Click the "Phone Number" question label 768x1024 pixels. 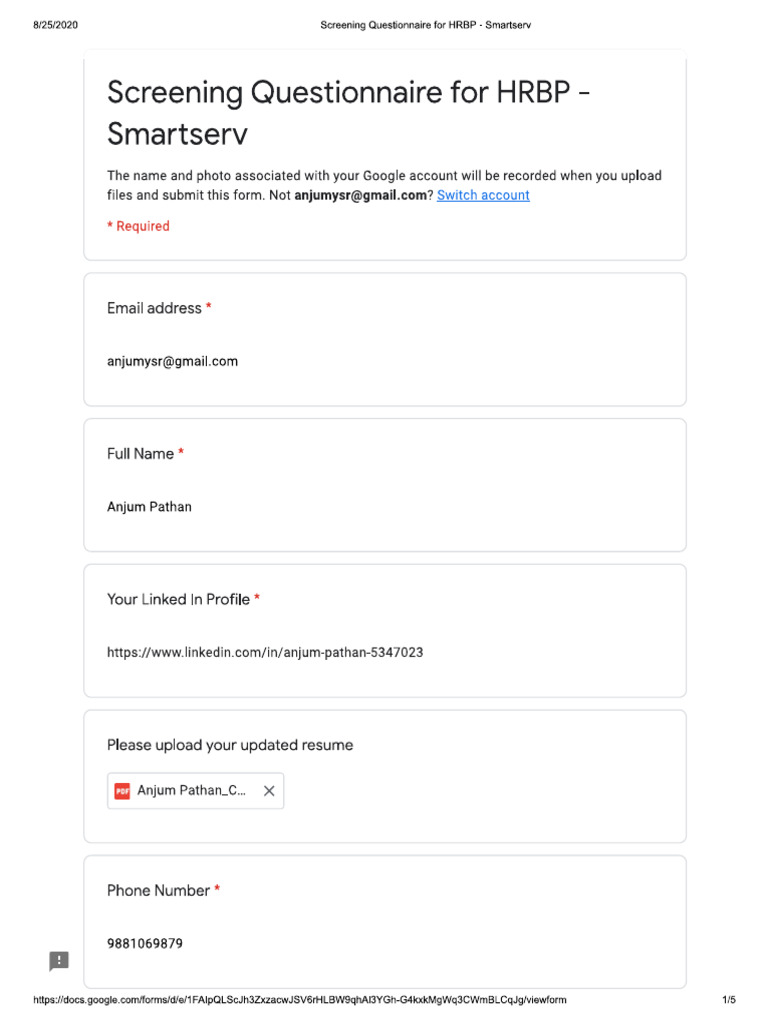(158, 890)
